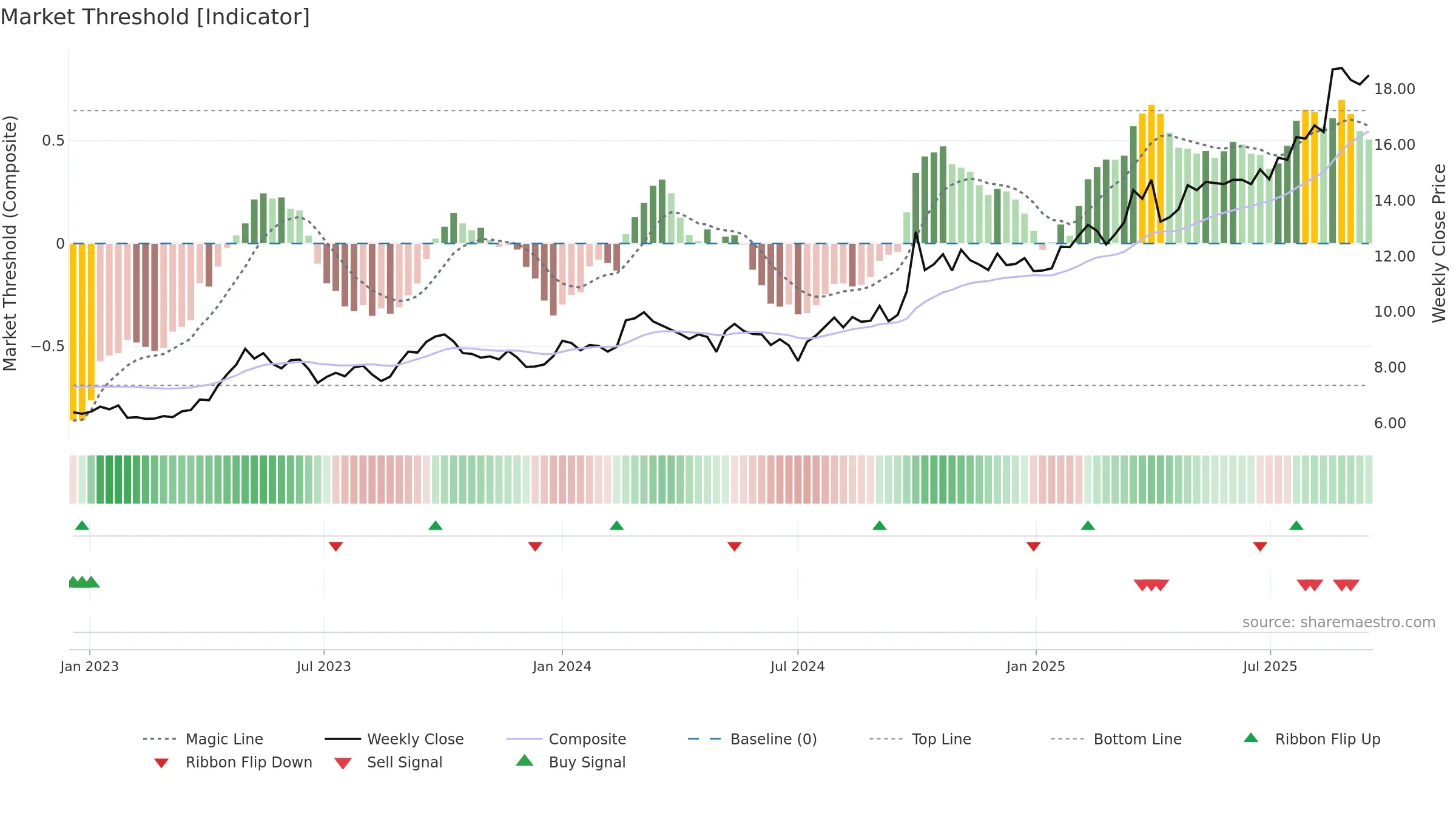Viewport: 1456px width, 819px height.
Task: Click the Ribbon Flip Down triangle just before July 2025
Action: coord(1260,547)
